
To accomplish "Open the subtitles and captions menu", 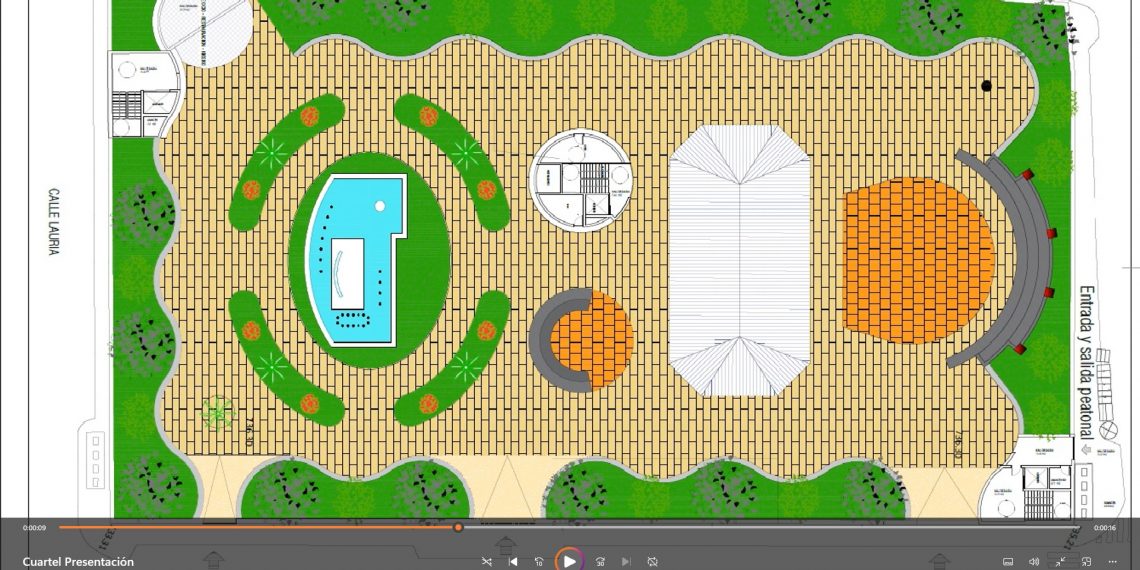I will click(1008, 562).
